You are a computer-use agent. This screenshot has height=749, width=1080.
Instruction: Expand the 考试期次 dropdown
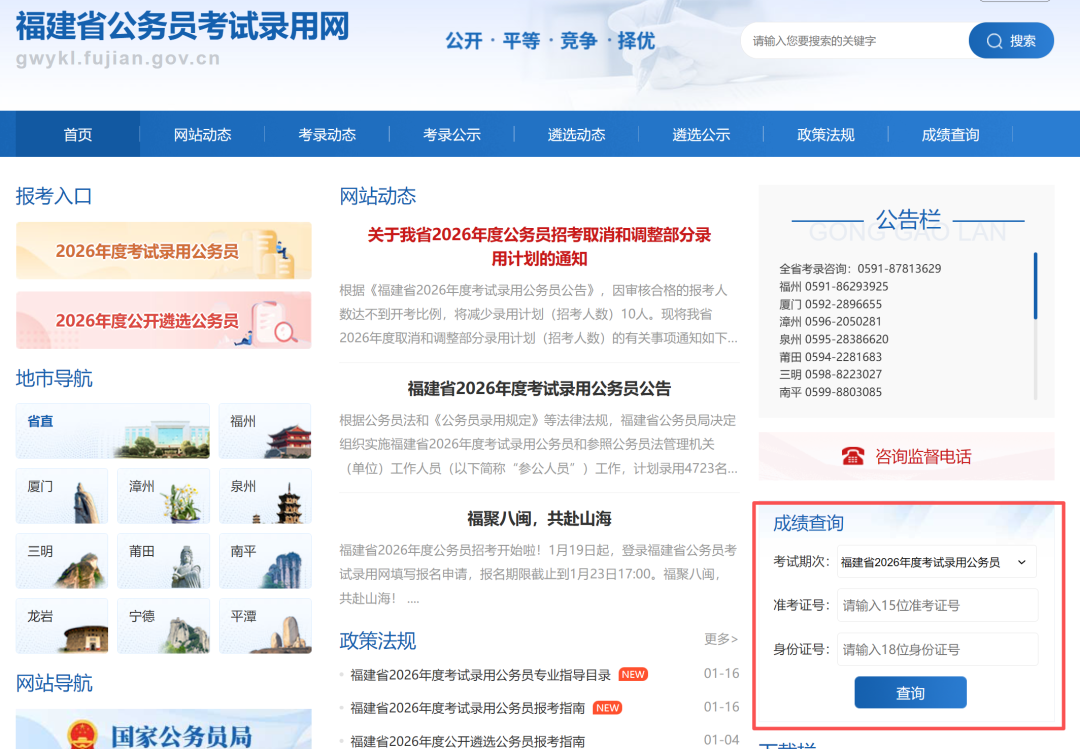(937, 562)
